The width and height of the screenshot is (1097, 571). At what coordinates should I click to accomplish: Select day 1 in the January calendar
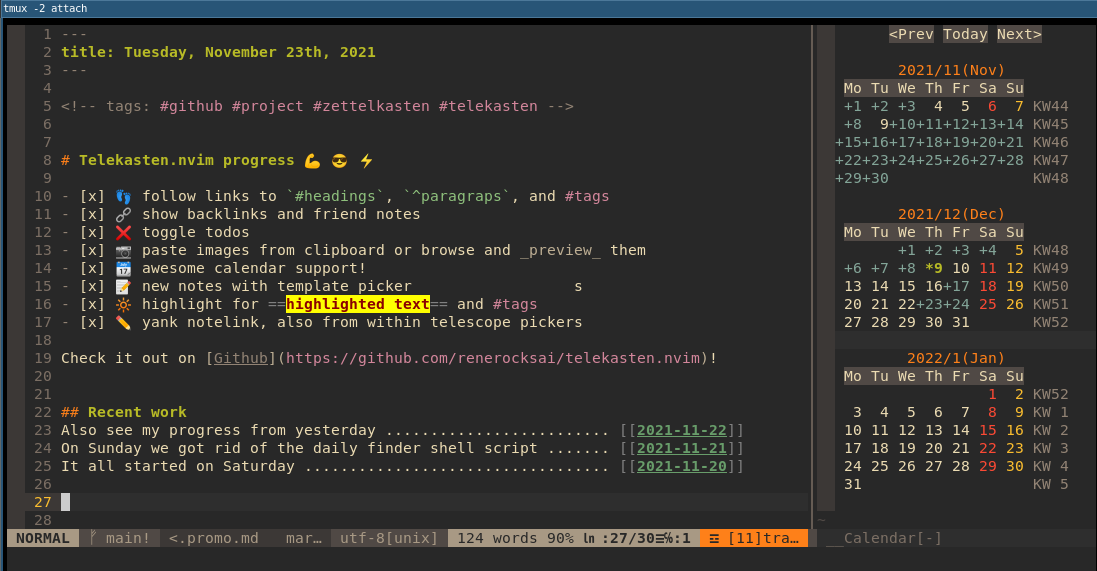pyautogui.click(x=992, y=395)
